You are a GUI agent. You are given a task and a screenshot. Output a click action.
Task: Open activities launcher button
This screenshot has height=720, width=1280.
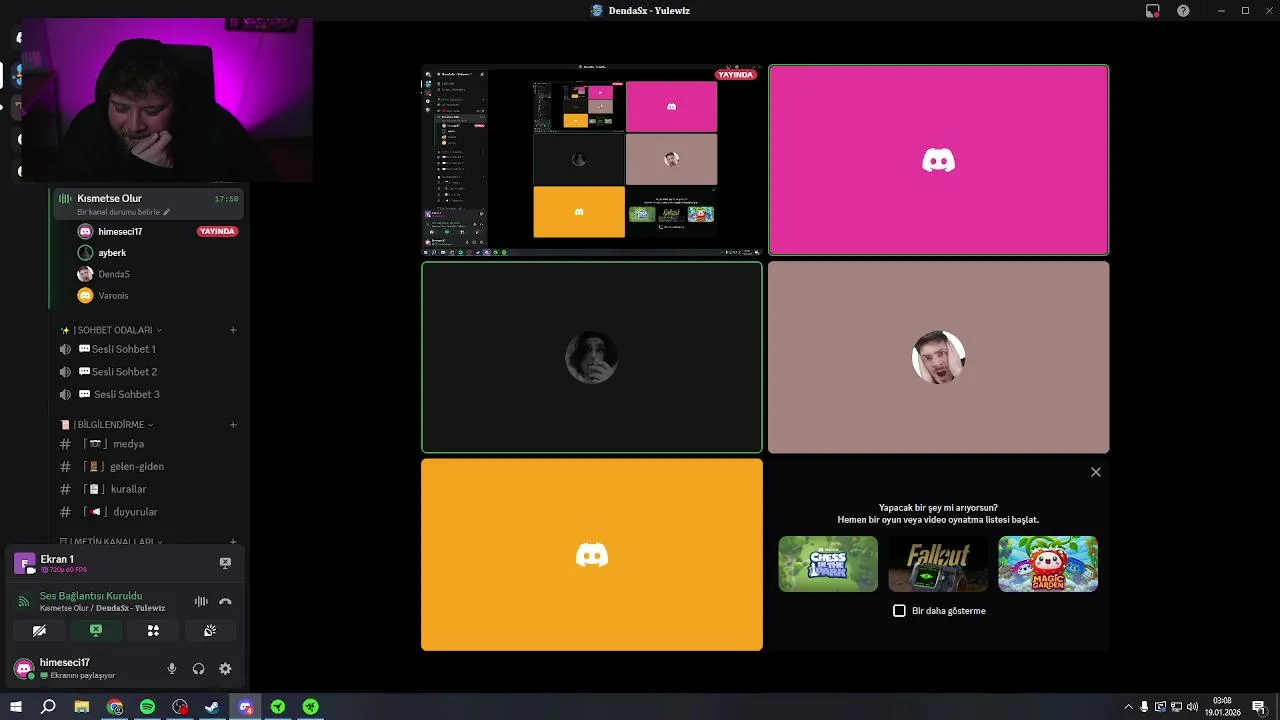[x=153, y=631]
